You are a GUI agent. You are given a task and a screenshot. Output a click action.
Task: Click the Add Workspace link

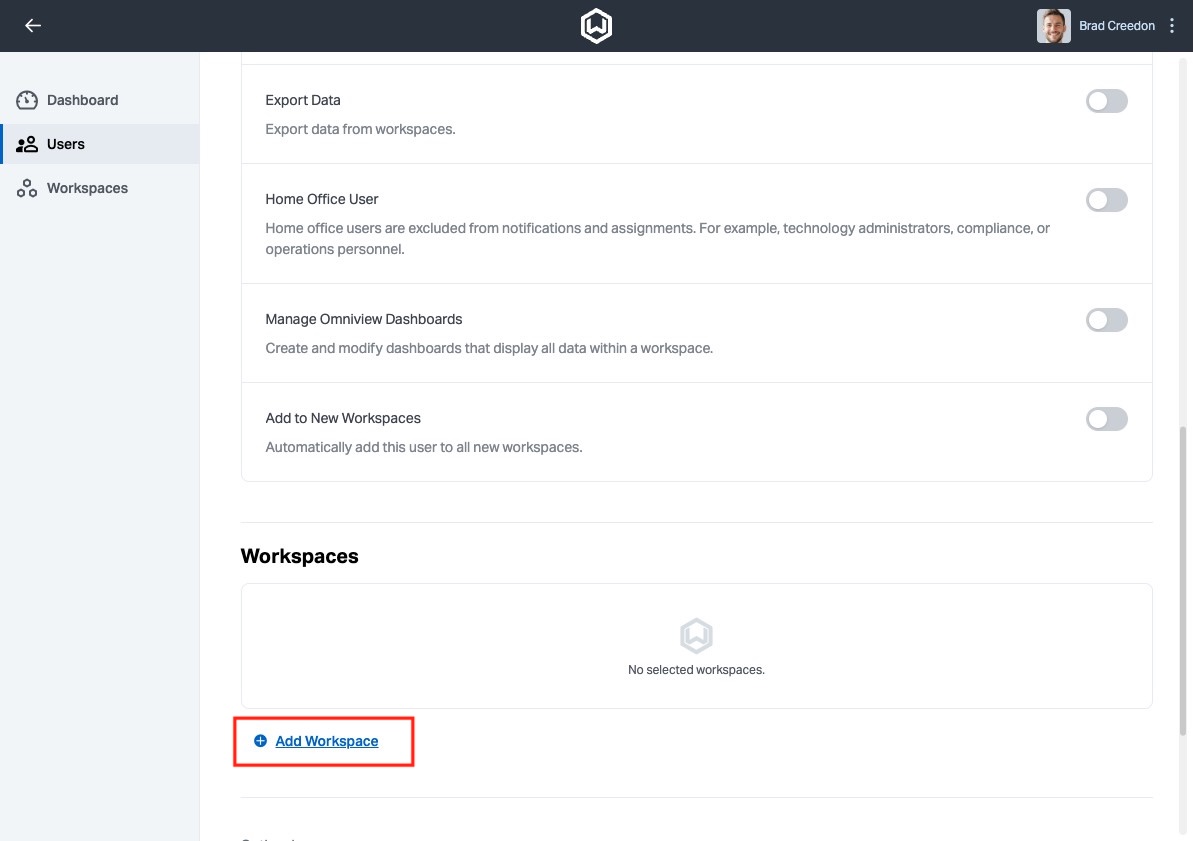point(326,740)
